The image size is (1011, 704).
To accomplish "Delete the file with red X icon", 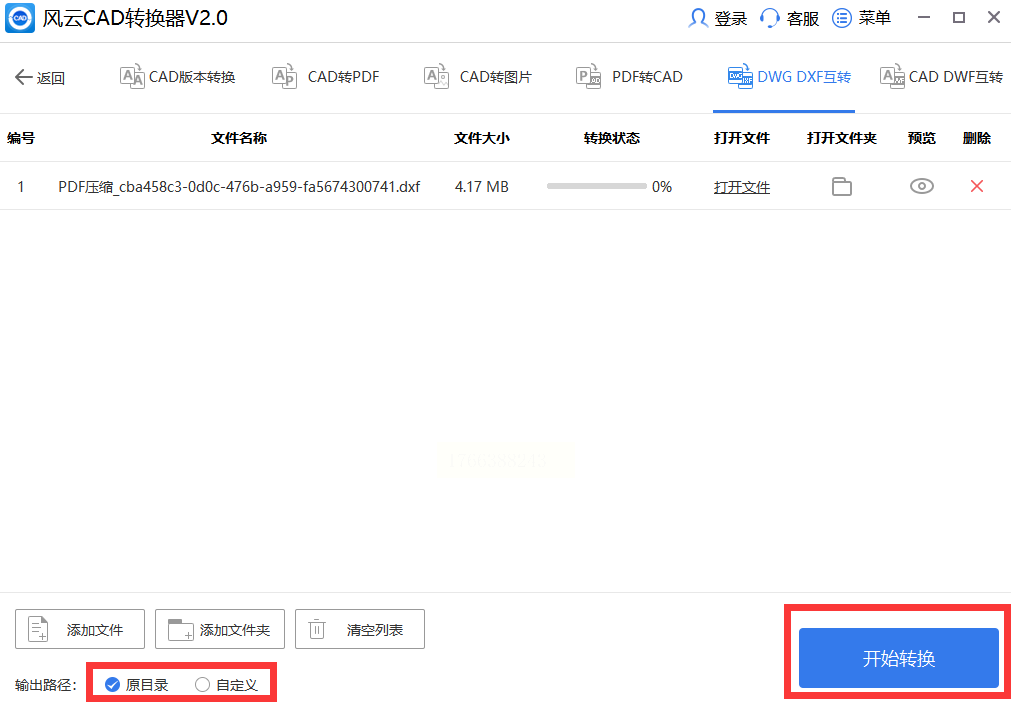I will [977, 186].
